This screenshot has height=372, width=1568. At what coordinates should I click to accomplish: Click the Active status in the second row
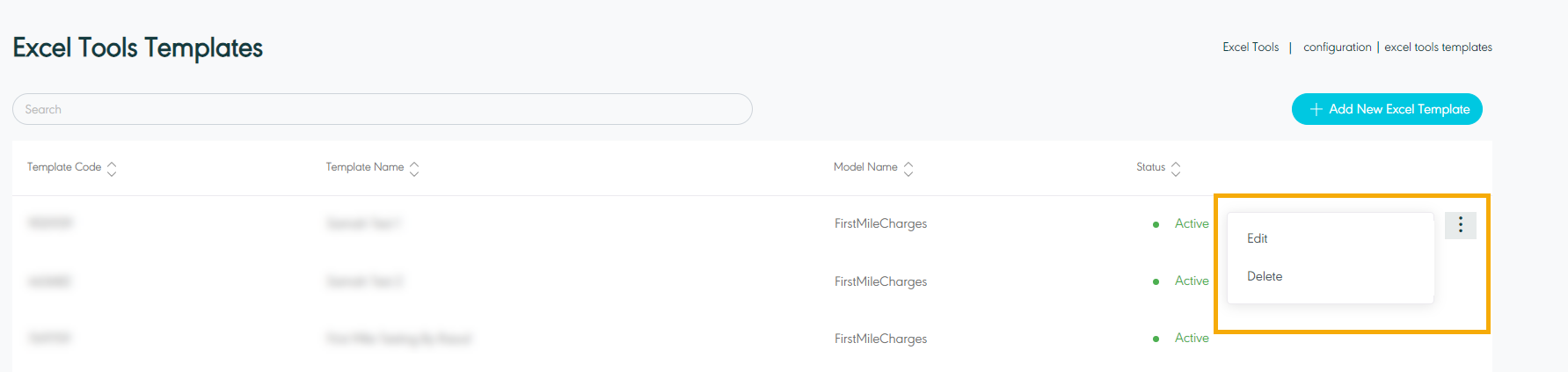1192,281
